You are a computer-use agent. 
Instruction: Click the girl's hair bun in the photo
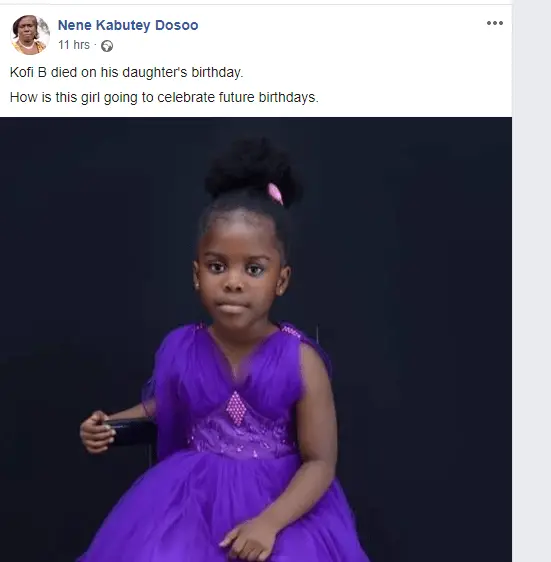(253, 168)
